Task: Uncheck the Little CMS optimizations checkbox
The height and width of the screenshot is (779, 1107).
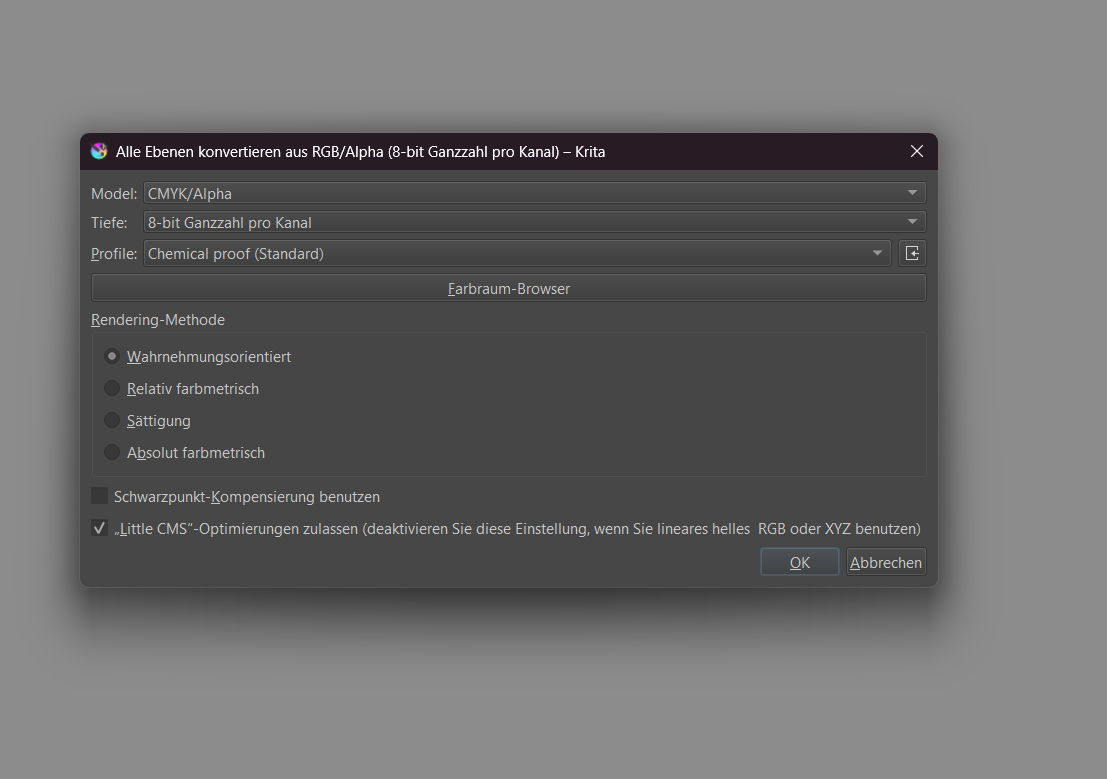Action: (100, 528)
